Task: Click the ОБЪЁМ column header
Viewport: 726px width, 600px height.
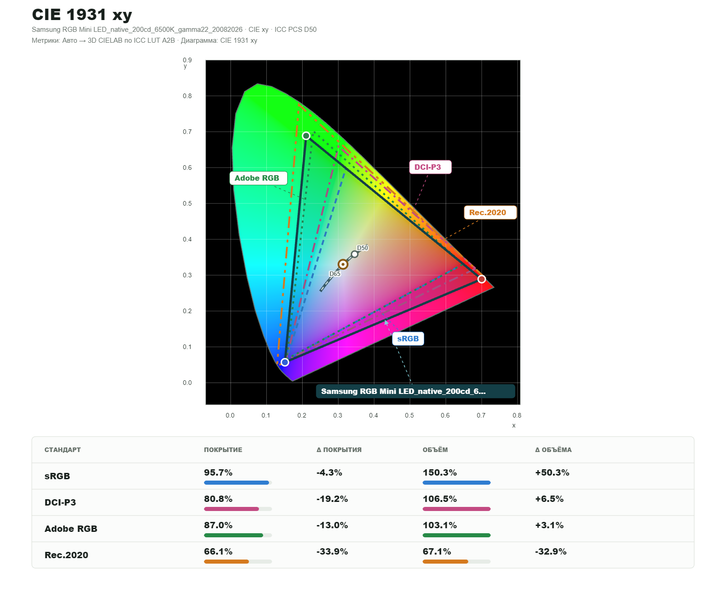Action: [435, 450]
